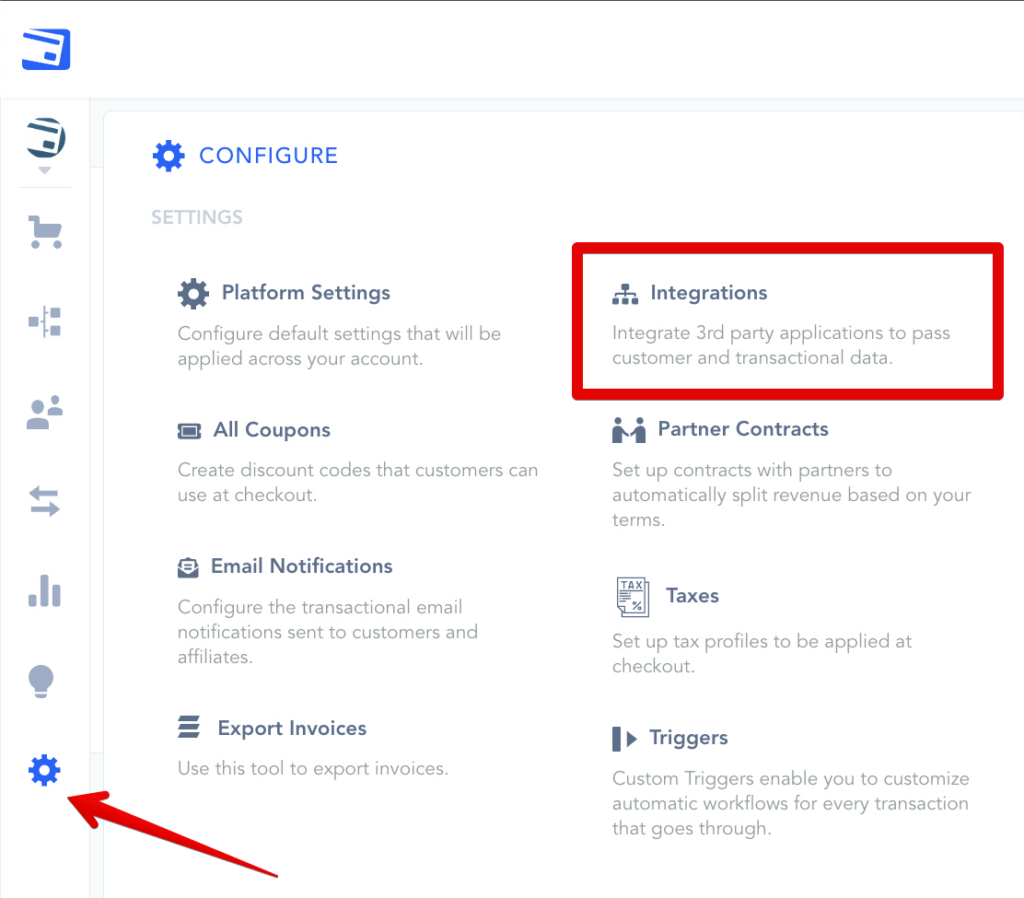Click Export Invoices tool
Screen dimensions: 1024x898
point(292,728)
